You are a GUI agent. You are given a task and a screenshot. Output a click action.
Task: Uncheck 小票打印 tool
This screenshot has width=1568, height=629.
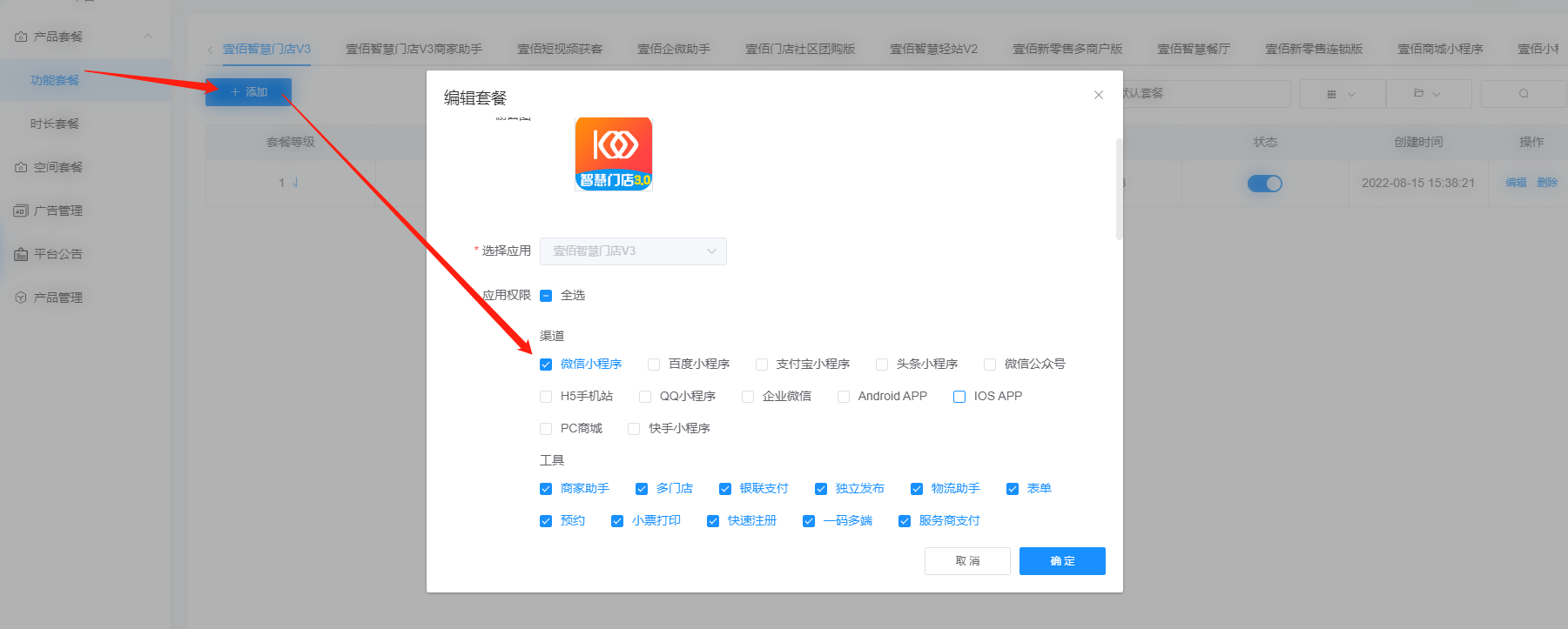617,521
